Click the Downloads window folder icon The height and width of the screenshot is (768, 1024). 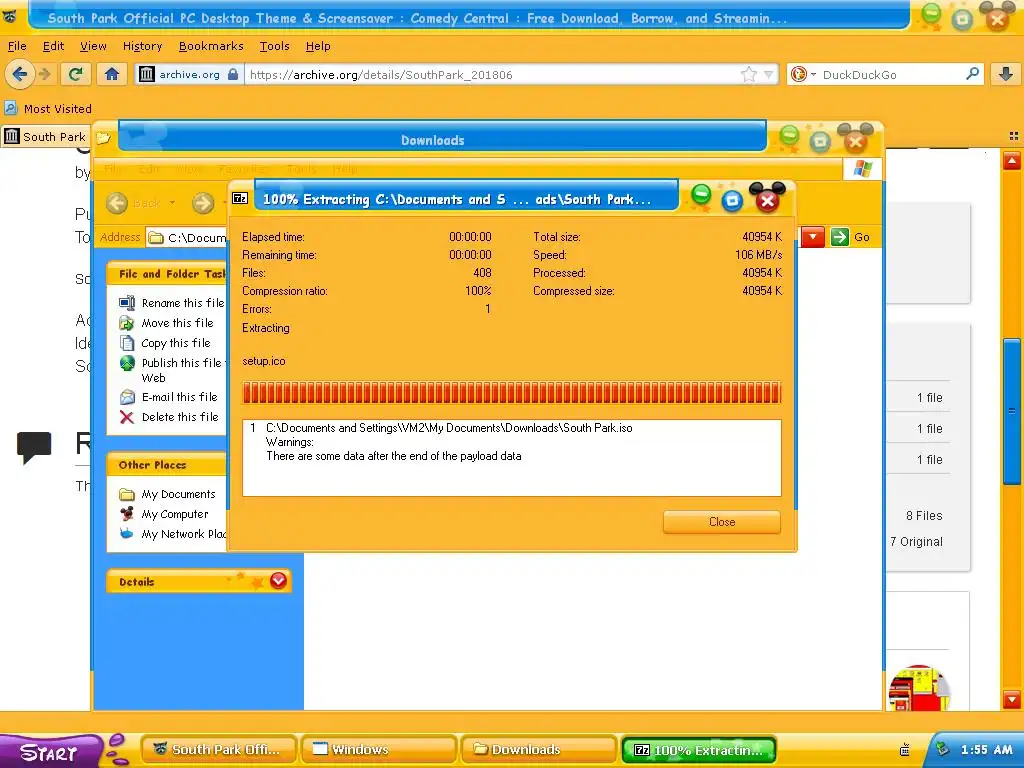(103, 138)
